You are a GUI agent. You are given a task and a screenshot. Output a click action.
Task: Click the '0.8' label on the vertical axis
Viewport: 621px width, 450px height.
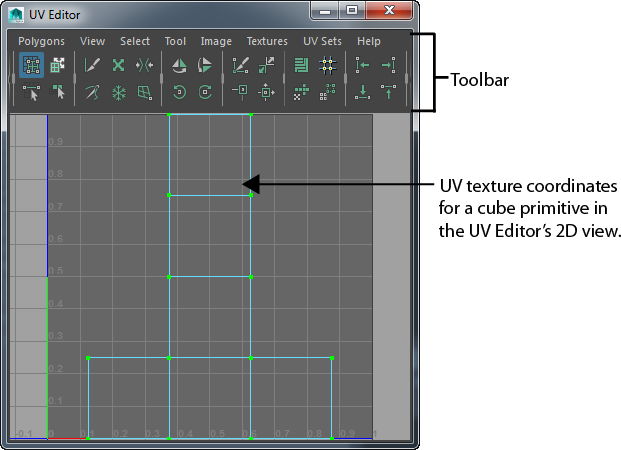(x=55, y=174)
